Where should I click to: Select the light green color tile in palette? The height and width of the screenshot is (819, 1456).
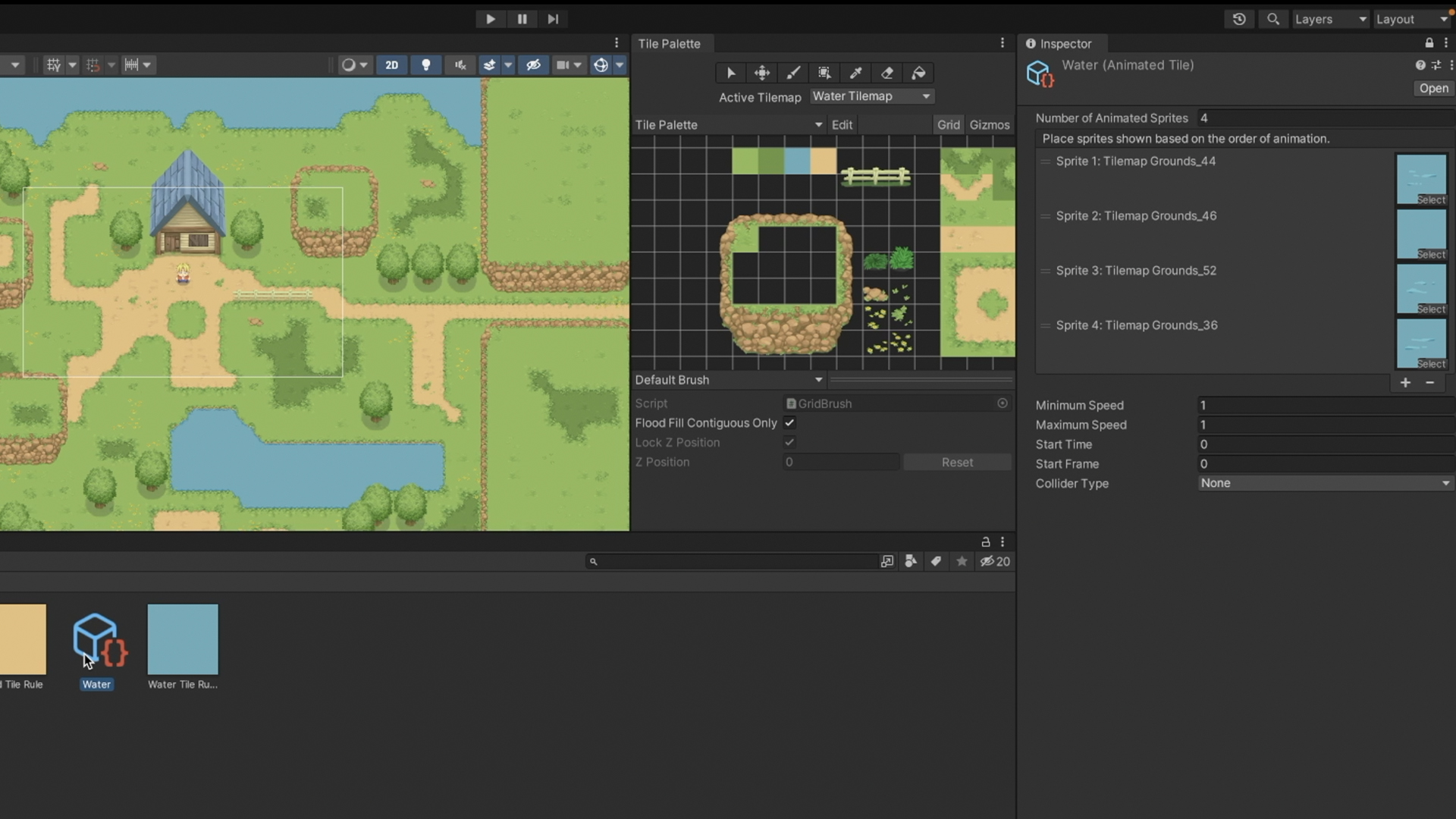(745, 161)
